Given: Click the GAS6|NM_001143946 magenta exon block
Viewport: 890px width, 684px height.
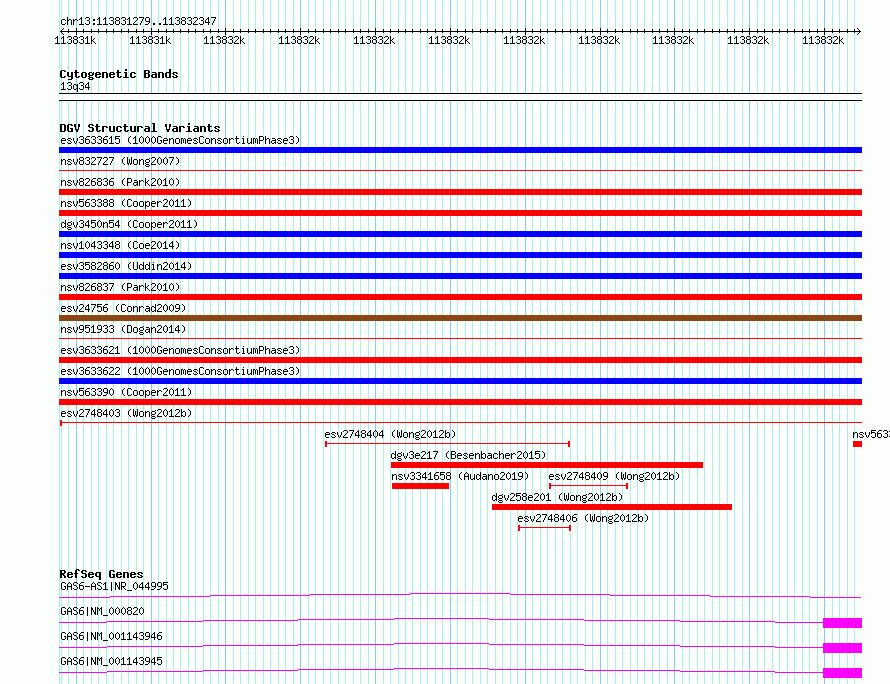Looking at the screenshot, I should click(x=842, y=648).
